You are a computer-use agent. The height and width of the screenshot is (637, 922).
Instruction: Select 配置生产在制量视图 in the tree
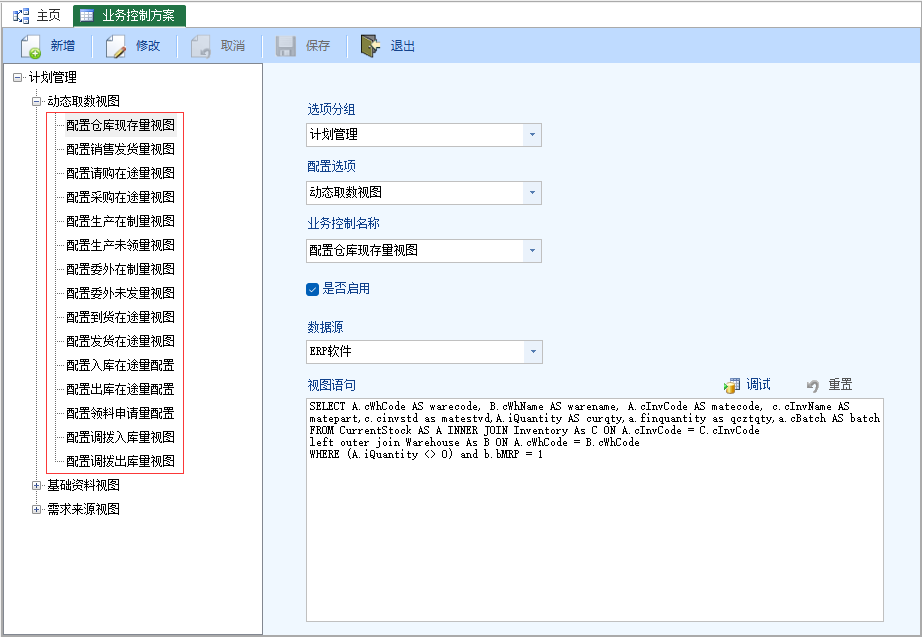121,221
